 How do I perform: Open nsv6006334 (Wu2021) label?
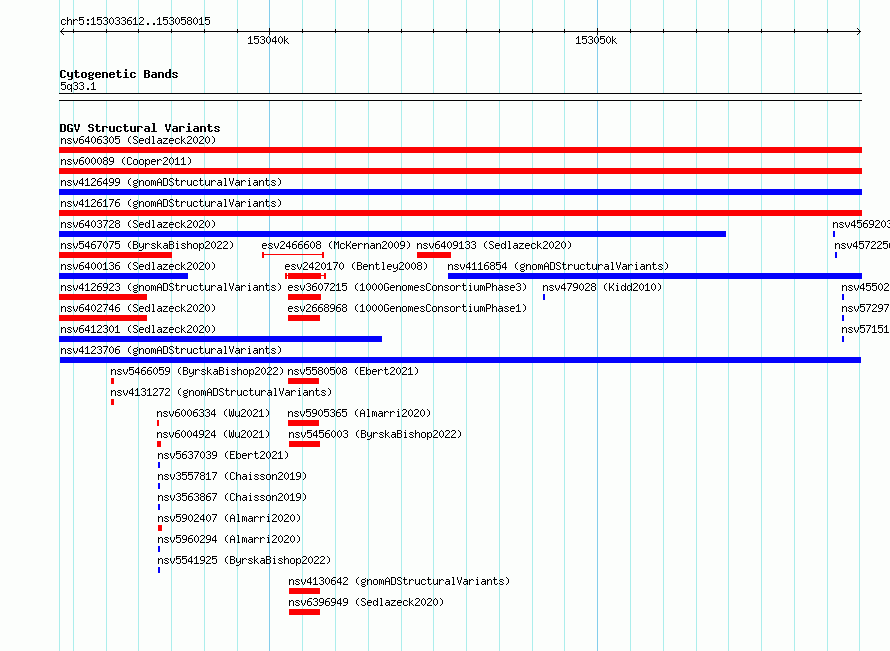pyautogui.click(x=213, y=413)
